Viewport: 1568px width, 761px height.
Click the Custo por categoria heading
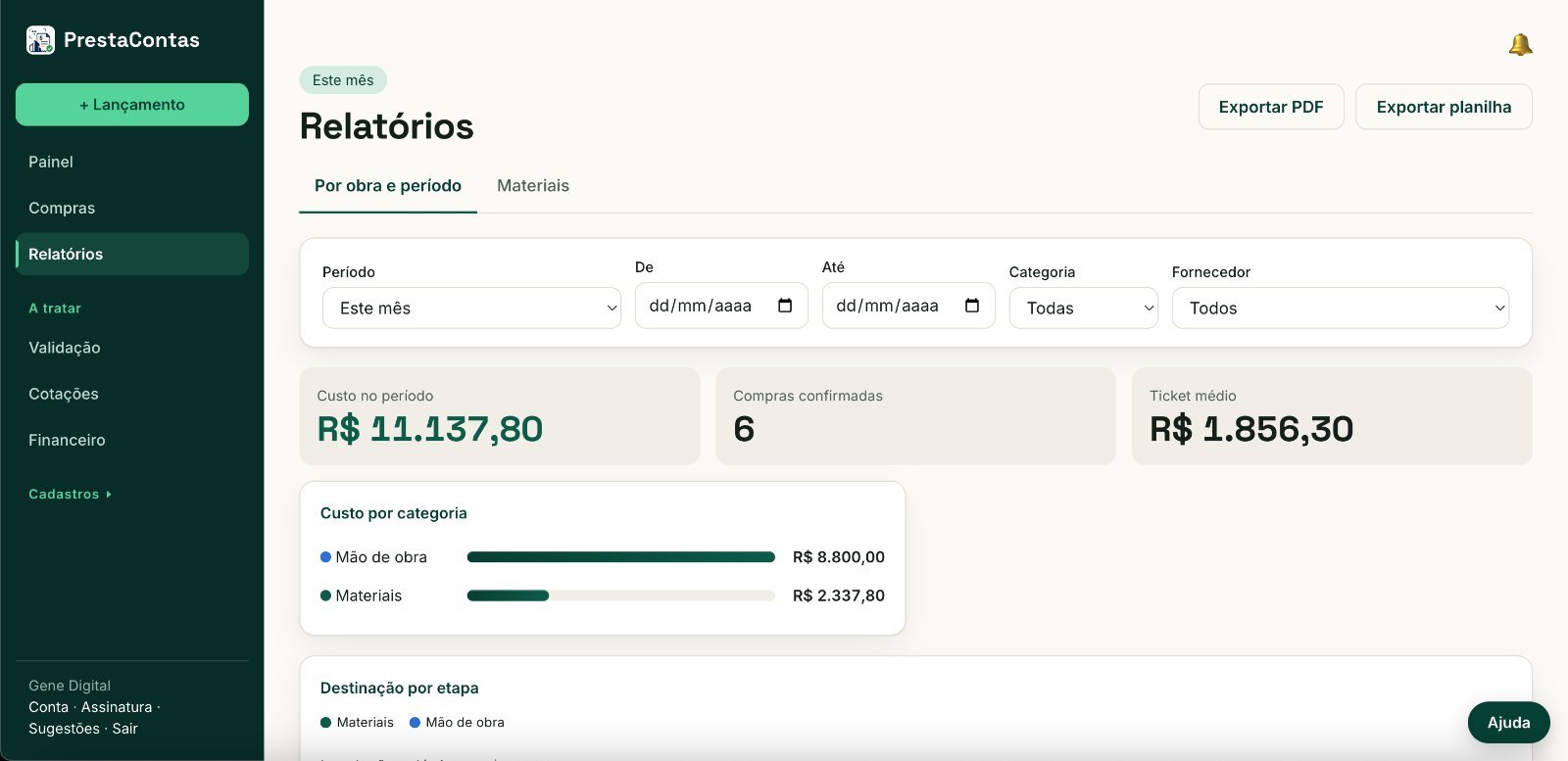tap(394, 513)
